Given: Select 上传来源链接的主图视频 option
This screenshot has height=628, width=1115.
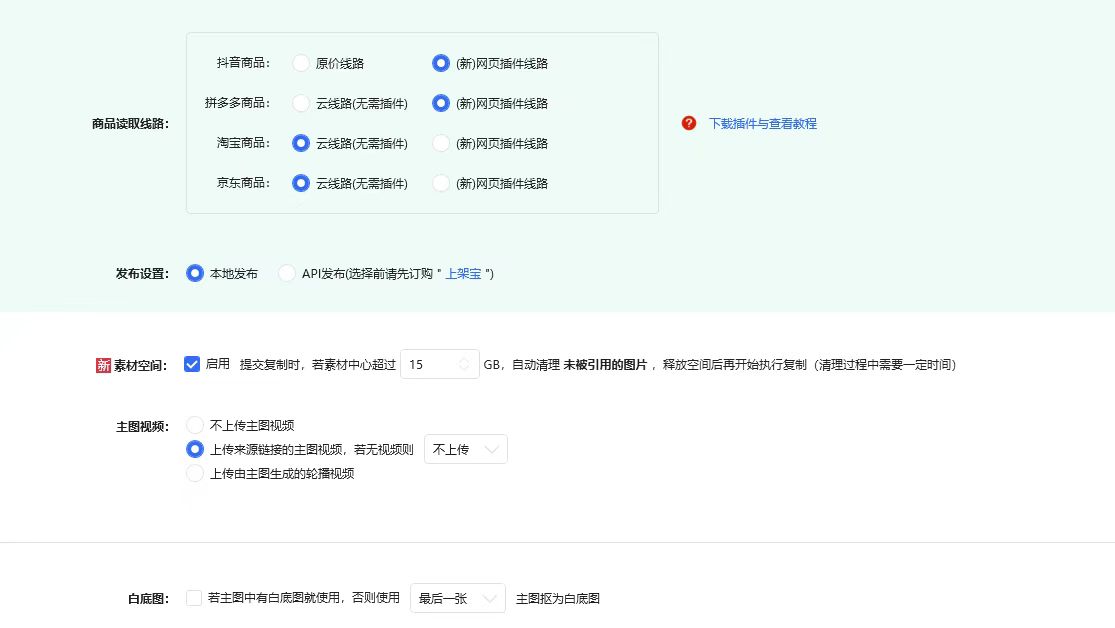Looking at the screenshot, I should [195, 449].
